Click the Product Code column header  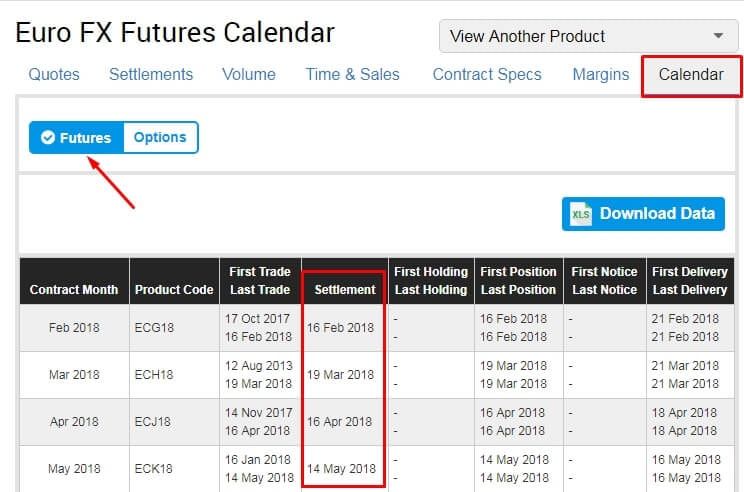point(174,290)
